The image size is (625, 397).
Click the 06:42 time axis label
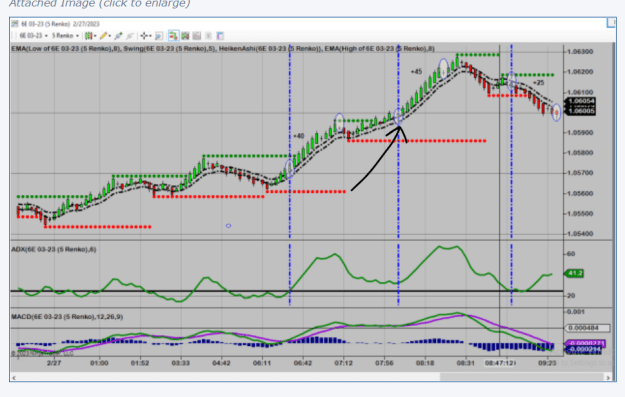point(303,363)
